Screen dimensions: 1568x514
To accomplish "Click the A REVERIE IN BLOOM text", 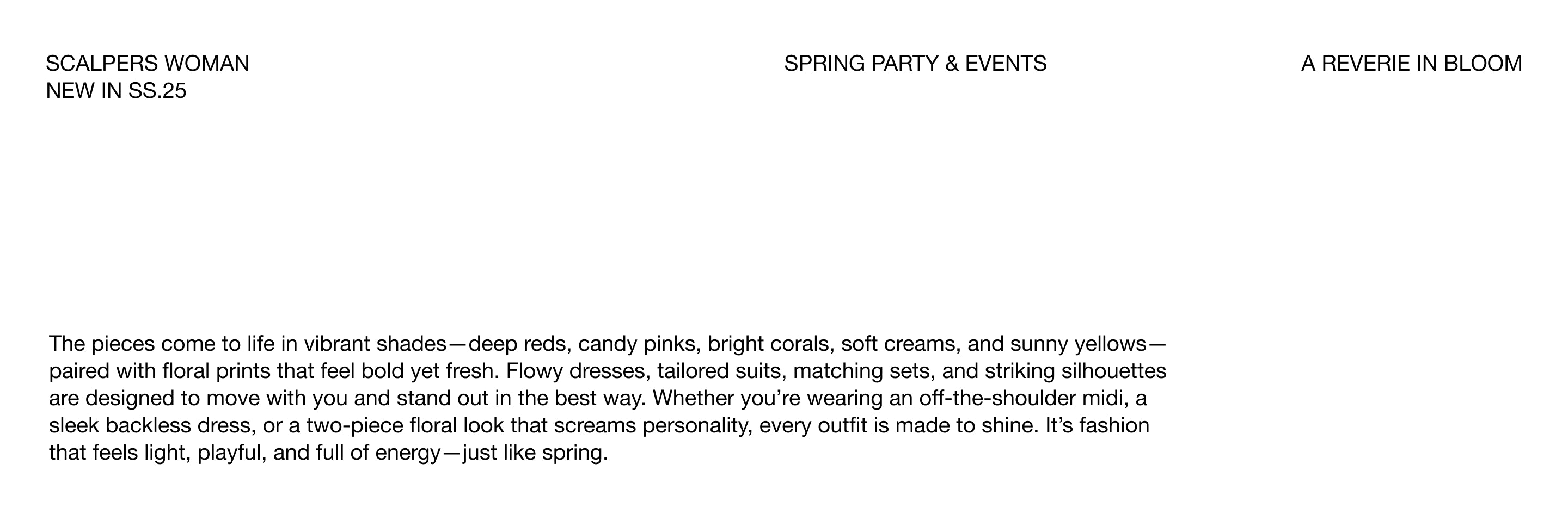I will pyautogui.click(x=1411, y=63).
